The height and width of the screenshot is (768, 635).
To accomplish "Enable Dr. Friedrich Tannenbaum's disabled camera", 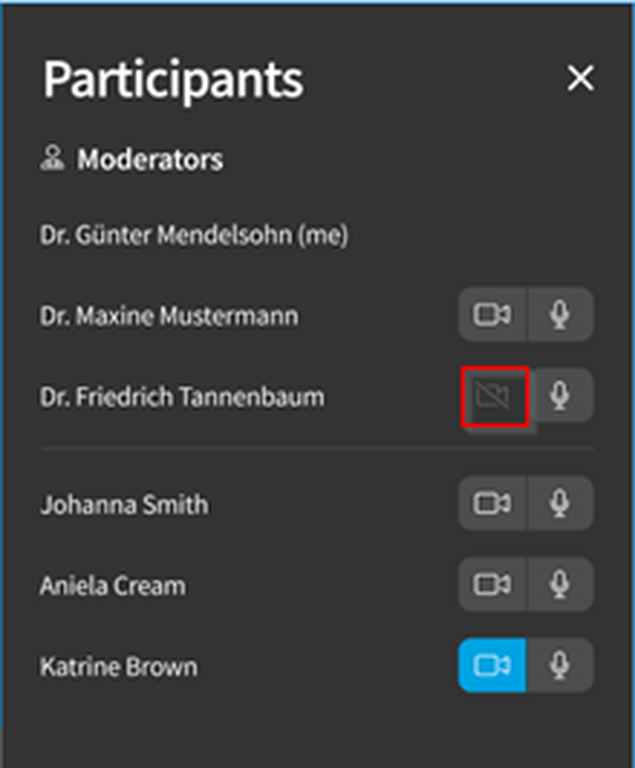I will [495, 396].
